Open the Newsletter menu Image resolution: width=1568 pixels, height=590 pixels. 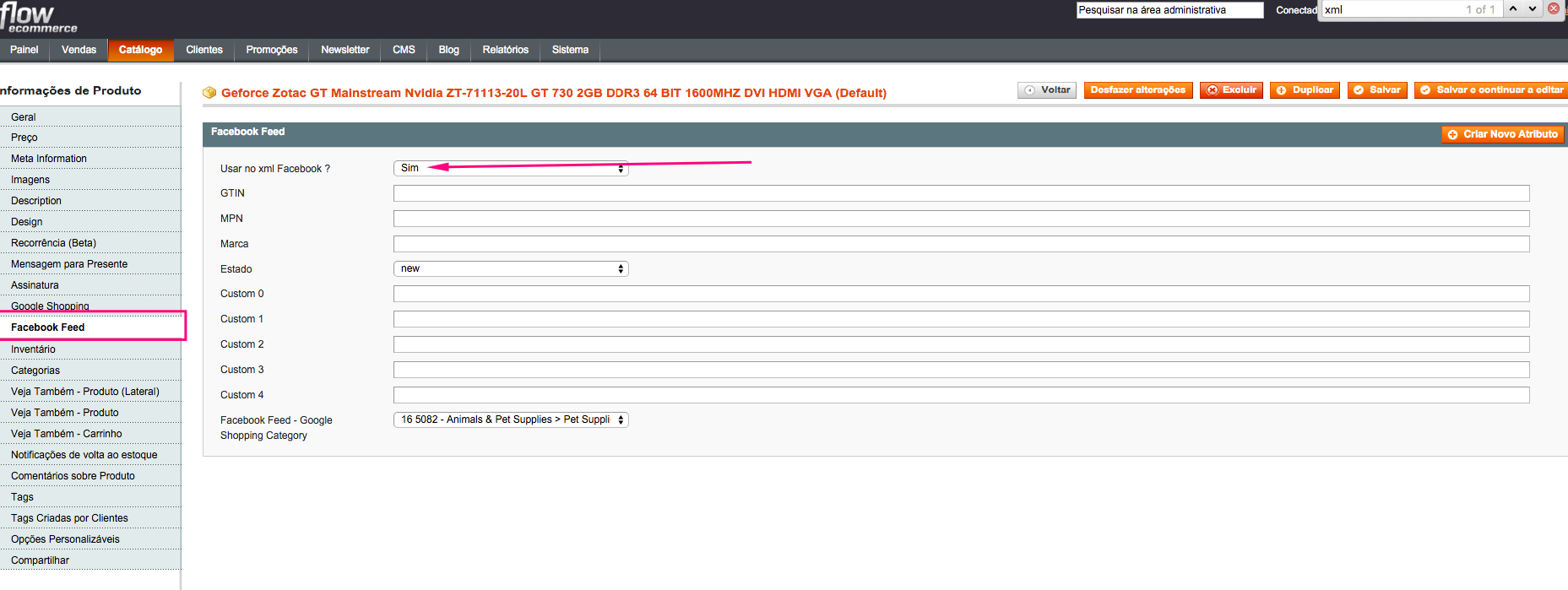345,50
